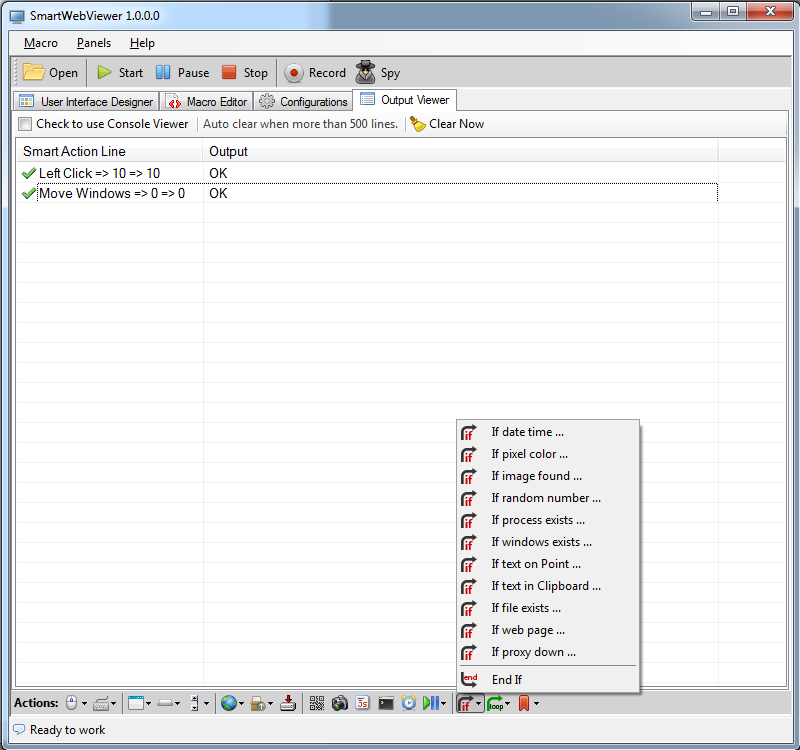Launch the Spy tool icon
The height and width of the screenshot is (750, 800).
click(x=365, y=72)
